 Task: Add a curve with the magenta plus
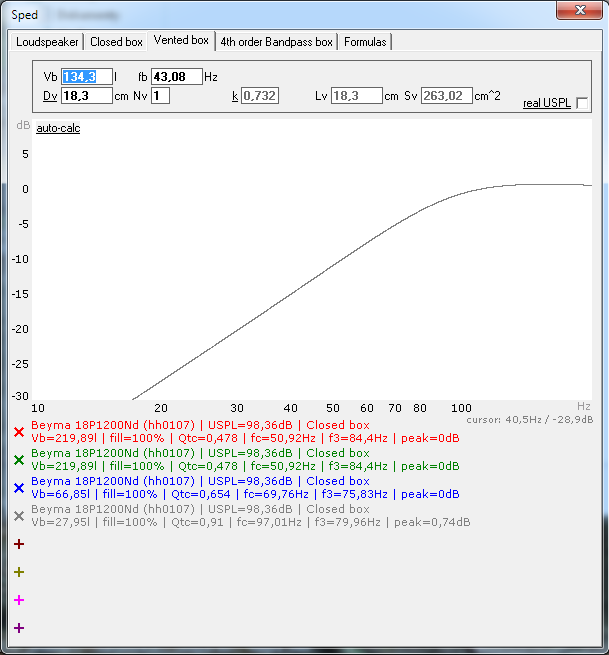[19, 600]
